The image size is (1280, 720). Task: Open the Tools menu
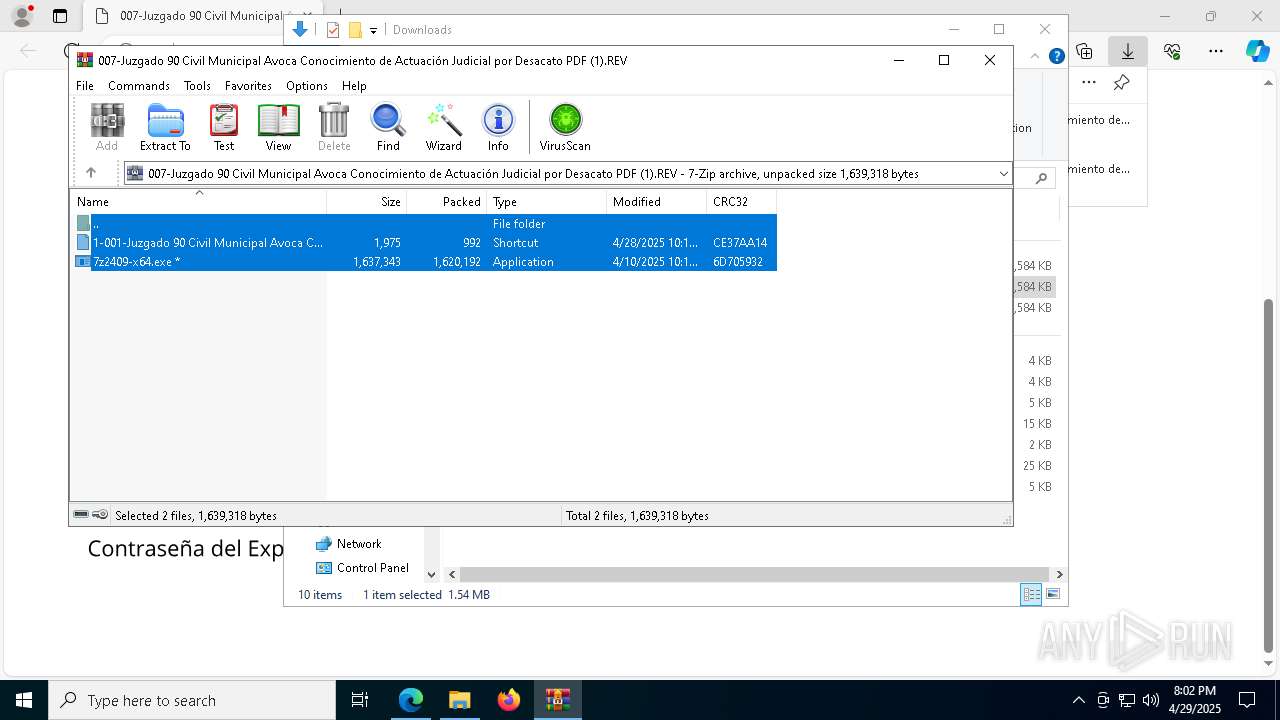[x=197, y=86]
